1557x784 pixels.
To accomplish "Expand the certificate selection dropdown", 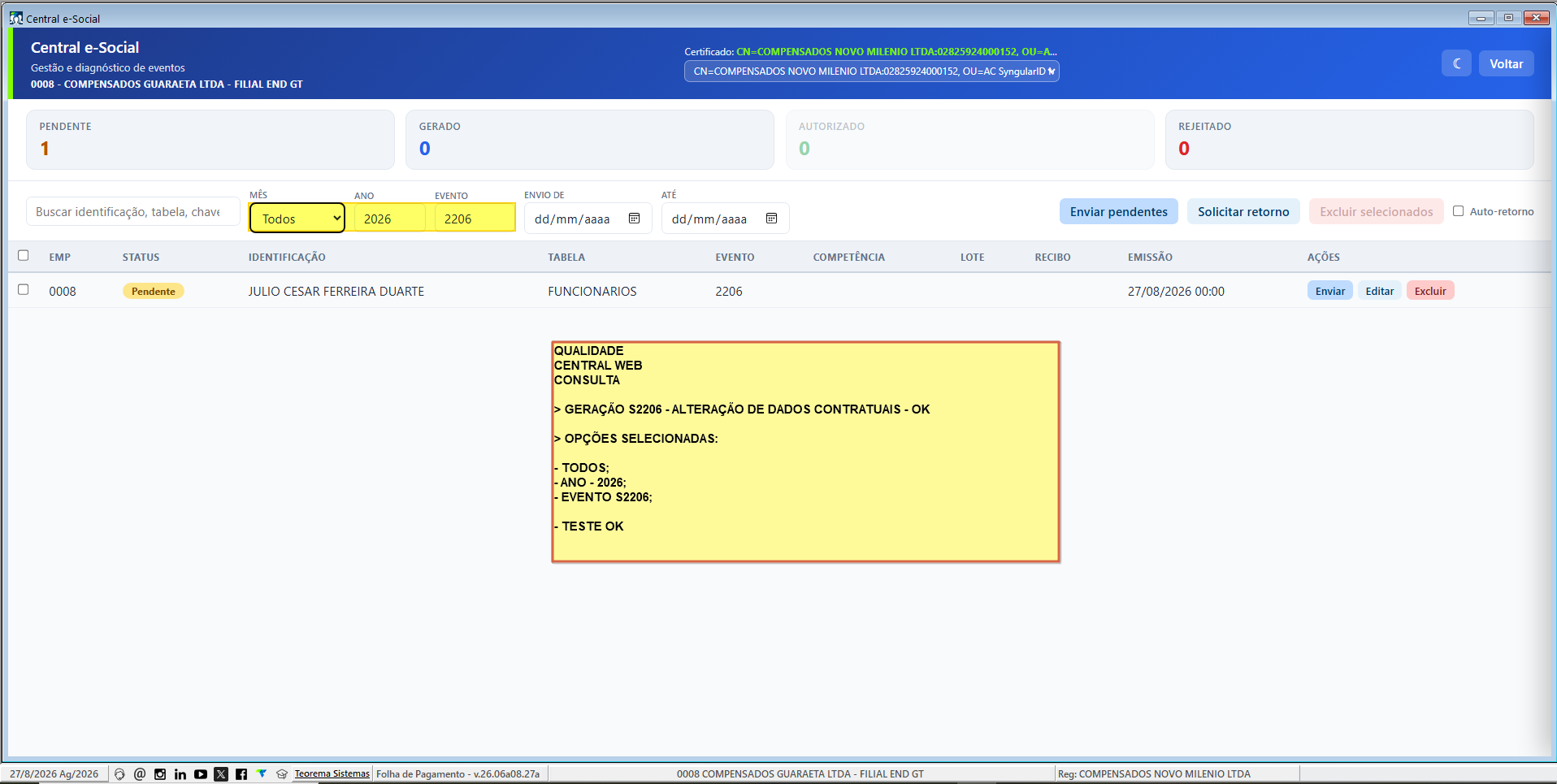I will [x=871, y=71].
